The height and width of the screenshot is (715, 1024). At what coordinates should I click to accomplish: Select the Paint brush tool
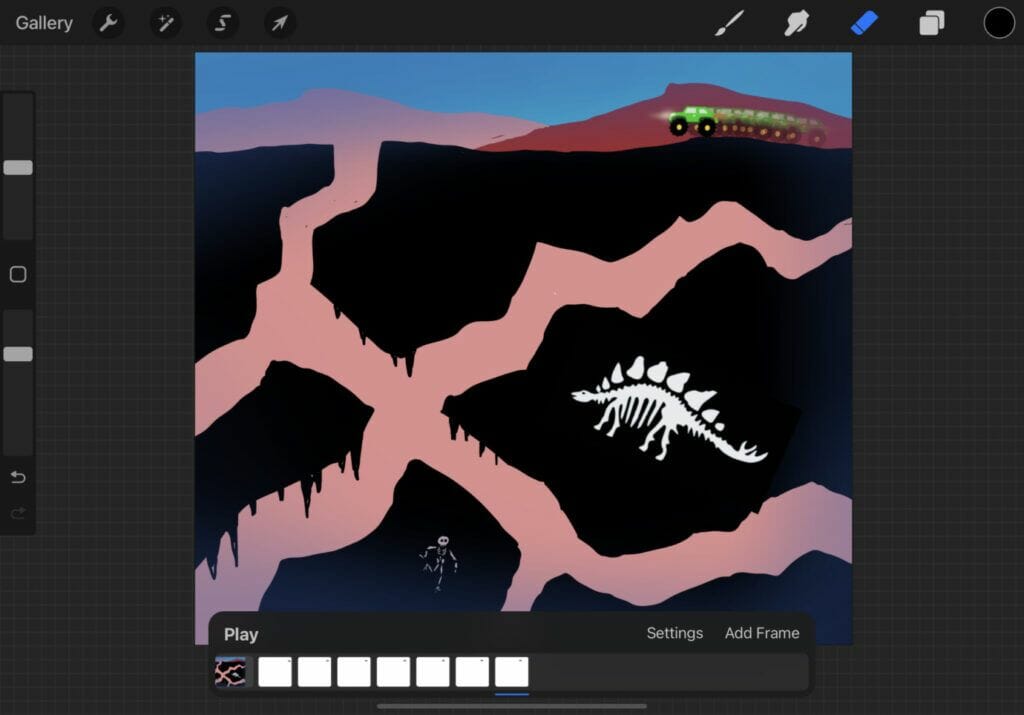(729, 24)
